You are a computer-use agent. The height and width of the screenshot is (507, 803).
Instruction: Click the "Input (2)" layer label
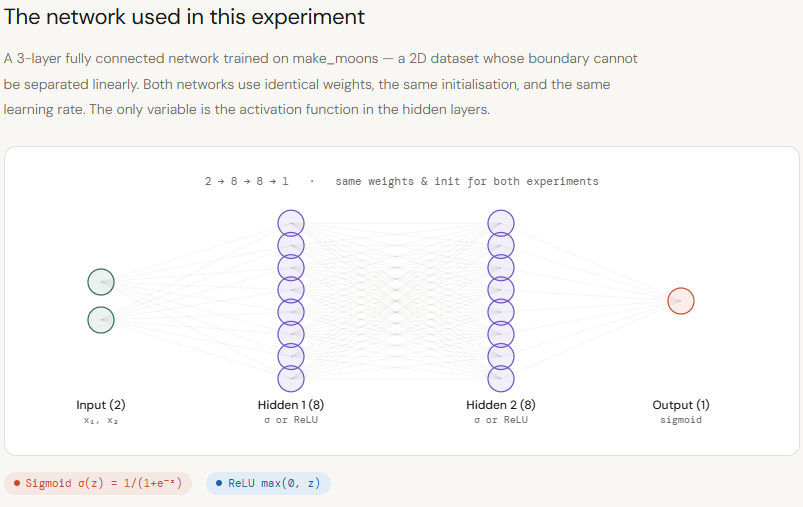101,405
